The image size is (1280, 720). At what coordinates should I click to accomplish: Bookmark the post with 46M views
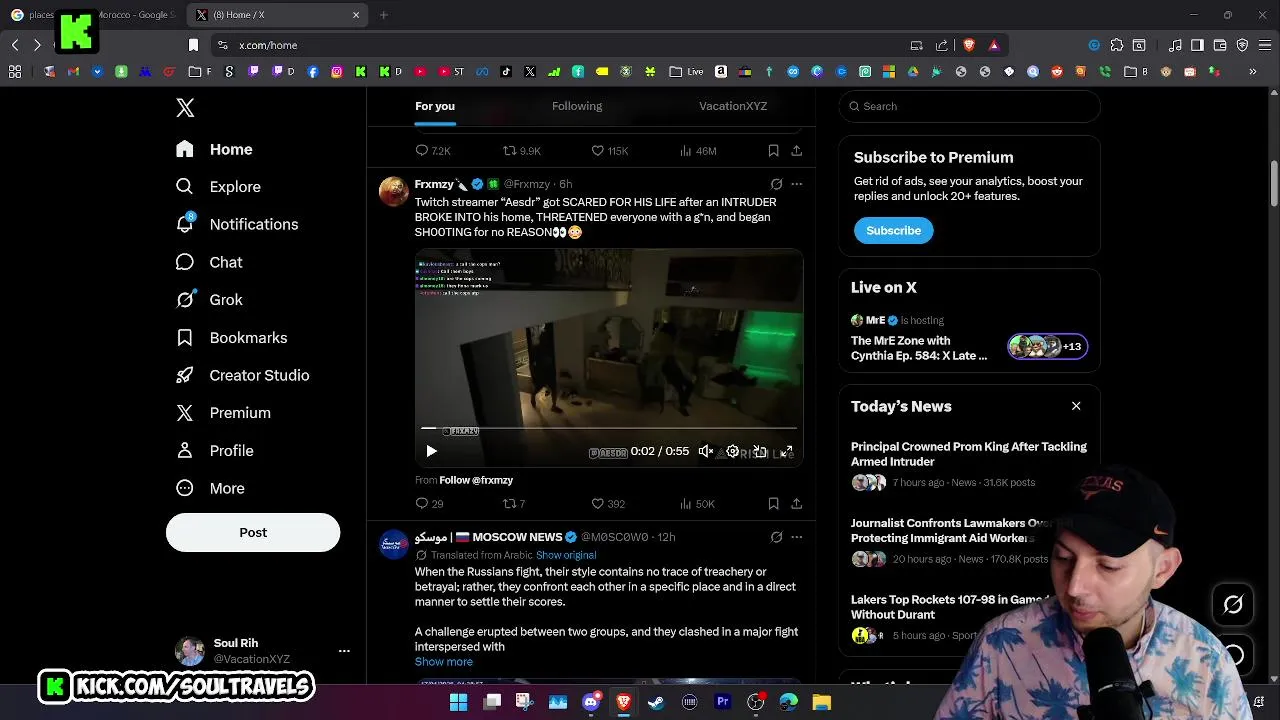[x=773, y=151]
